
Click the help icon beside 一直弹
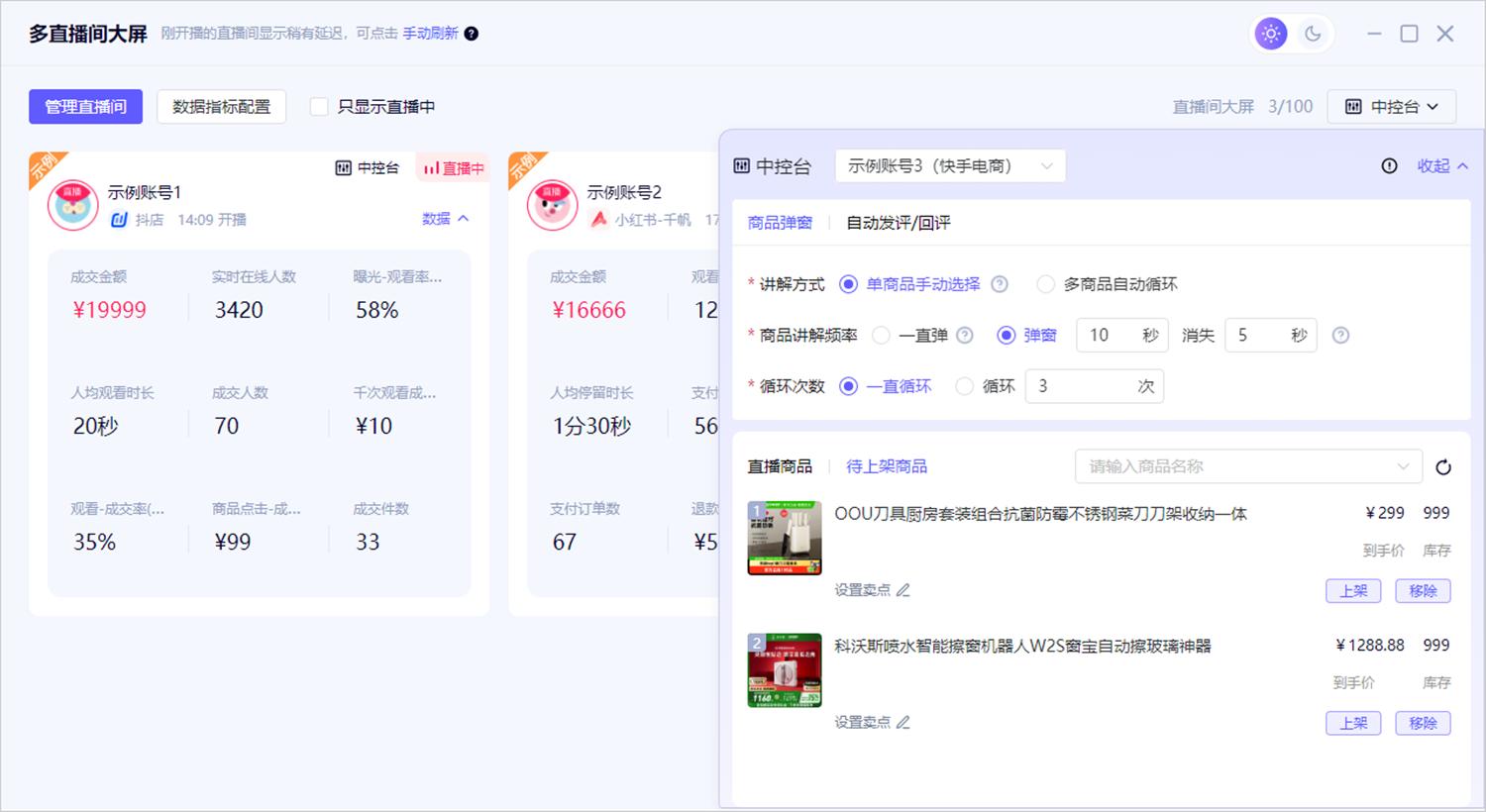coord(964,336)
